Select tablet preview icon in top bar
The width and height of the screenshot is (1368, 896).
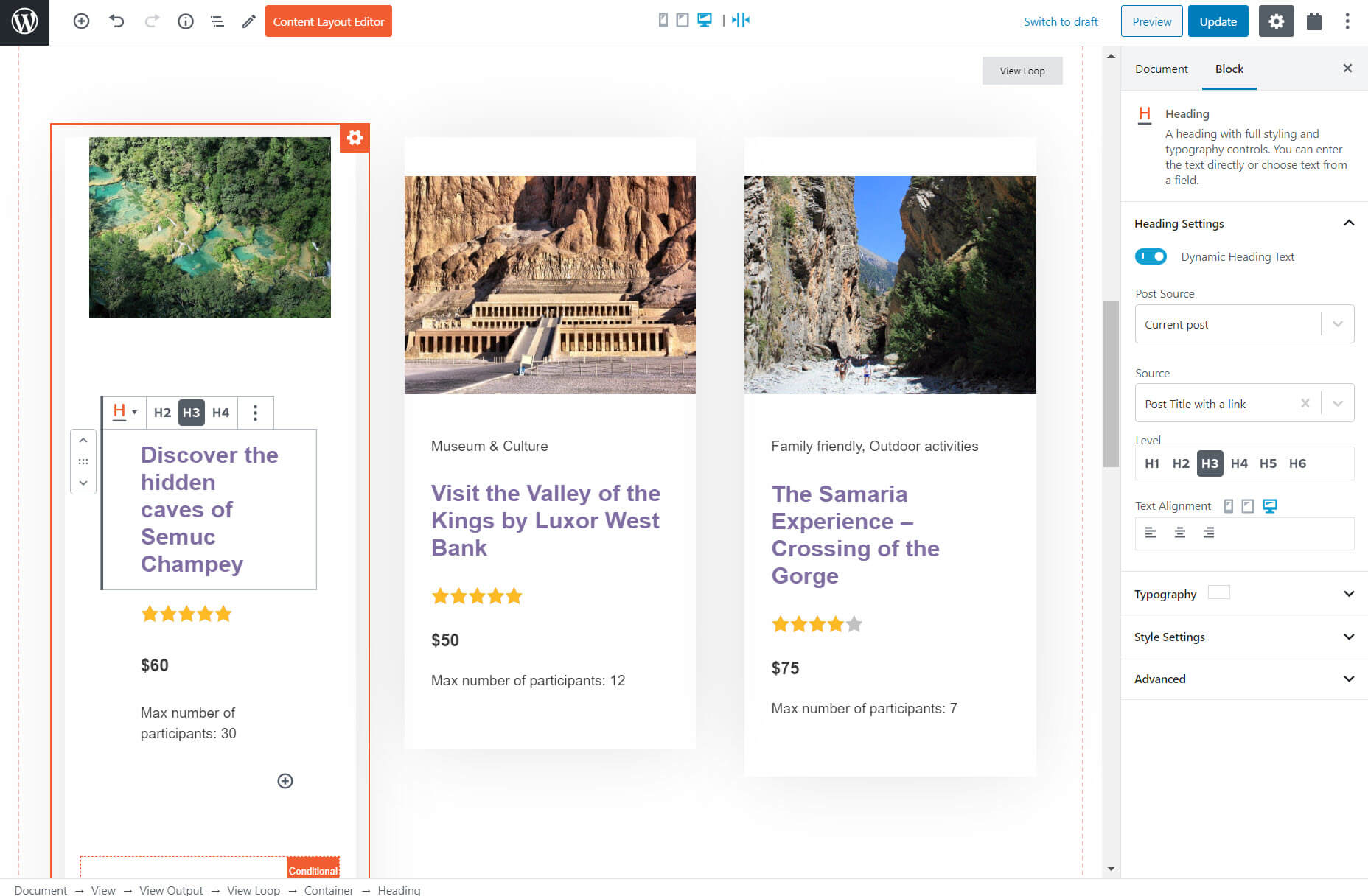click(683, 20)
